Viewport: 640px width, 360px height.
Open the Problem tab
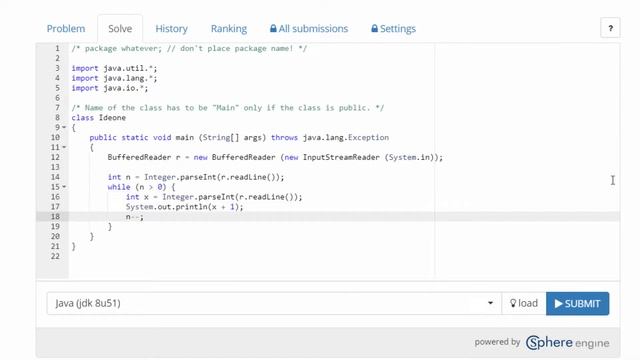[66, 29]
